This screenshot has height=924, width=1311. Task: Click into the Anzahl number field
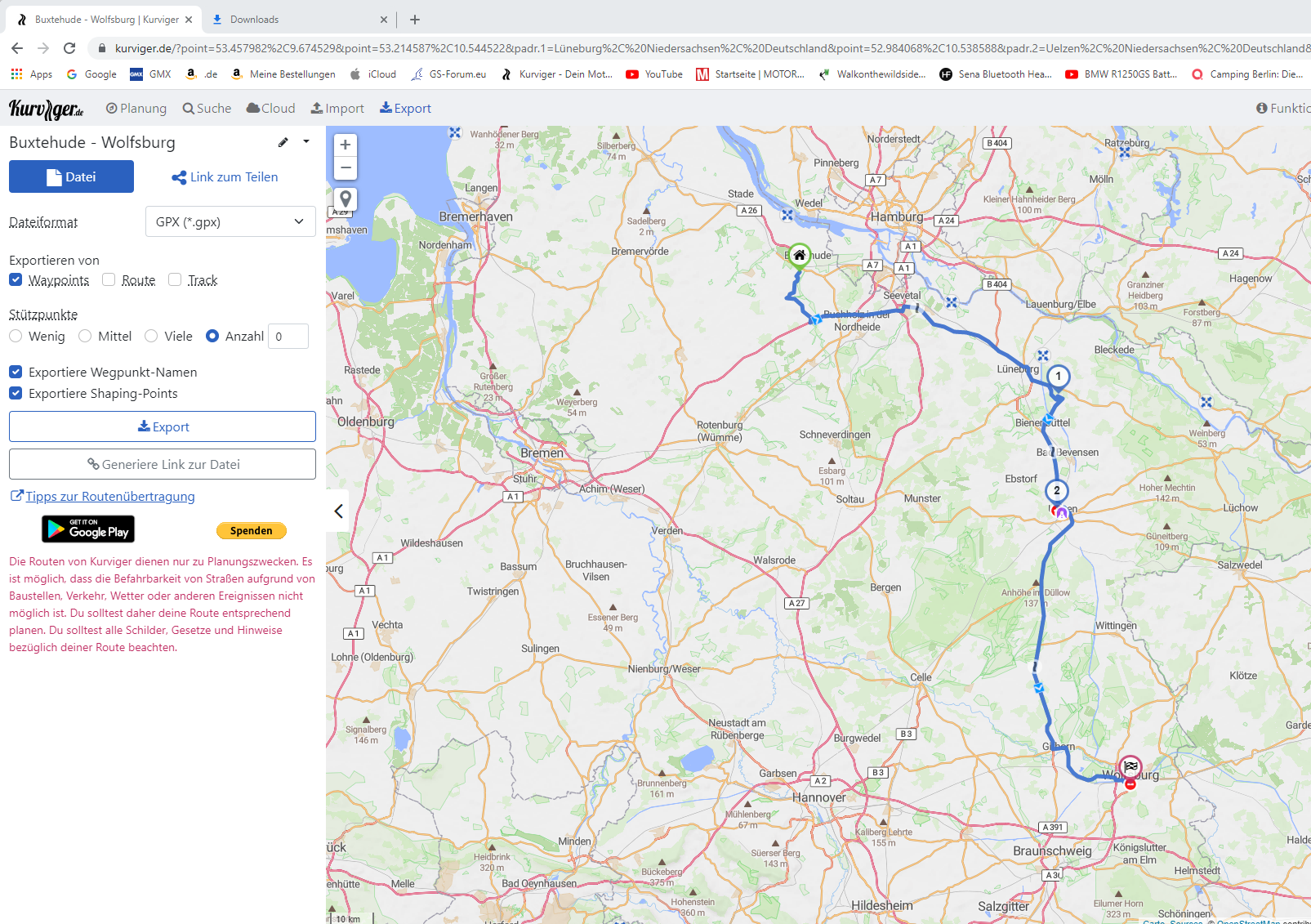tap(288, 336)
